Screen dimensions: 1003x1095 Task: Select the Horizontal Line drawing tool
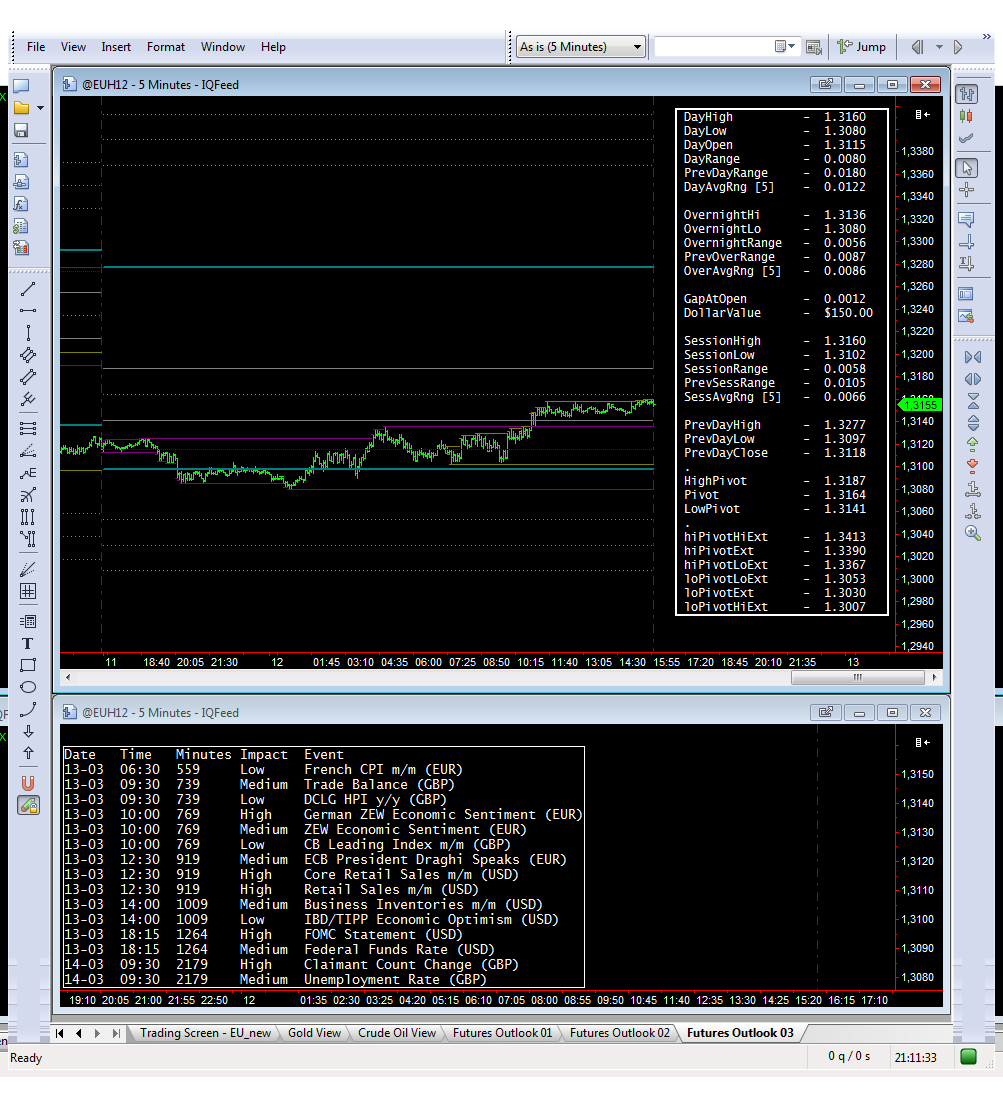[28, 310]
